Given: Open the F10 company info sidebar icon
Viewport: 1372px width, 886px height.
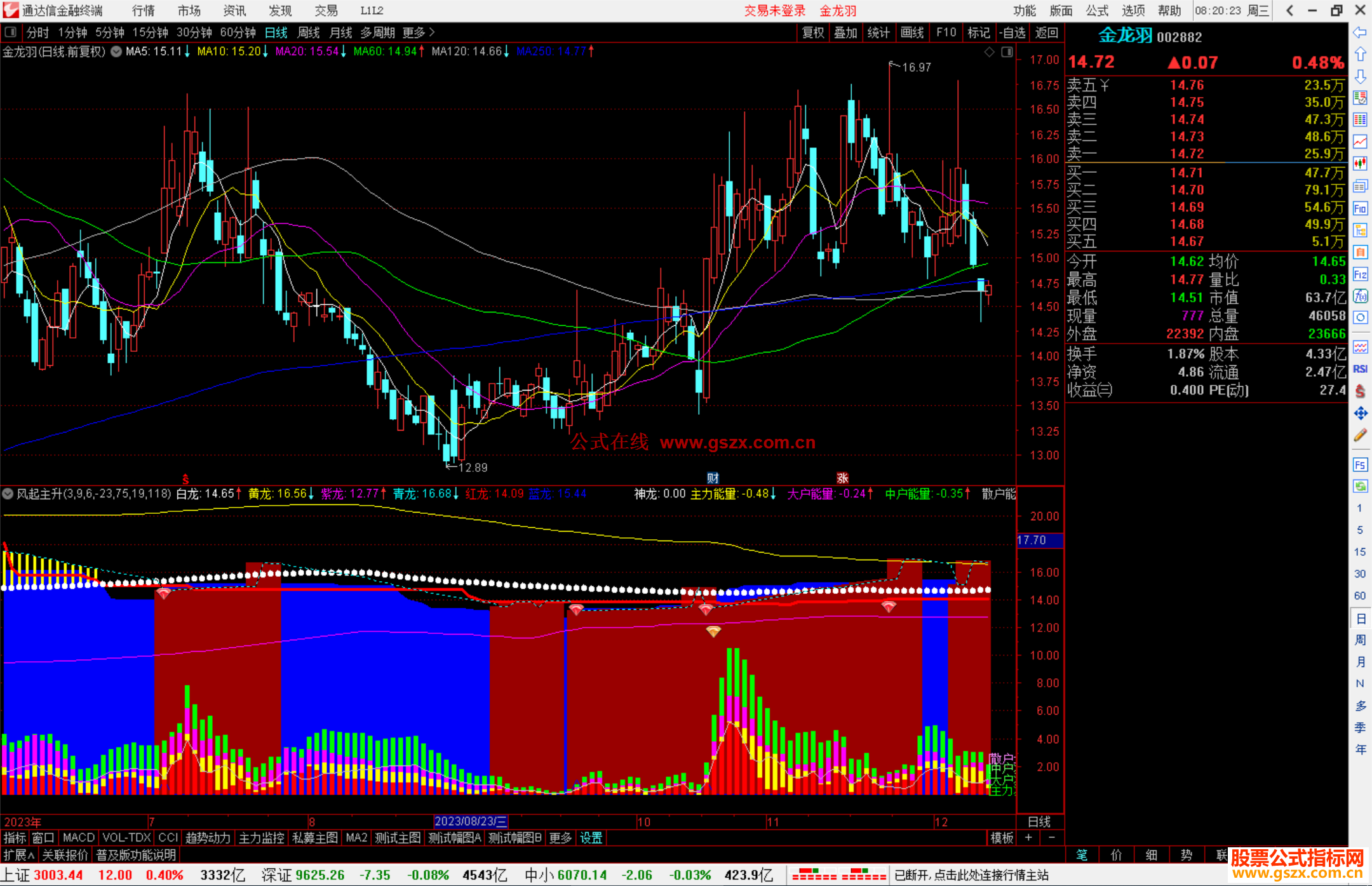Looking at the screenshot, I should pyautogui.click(x=1360, y=208).
